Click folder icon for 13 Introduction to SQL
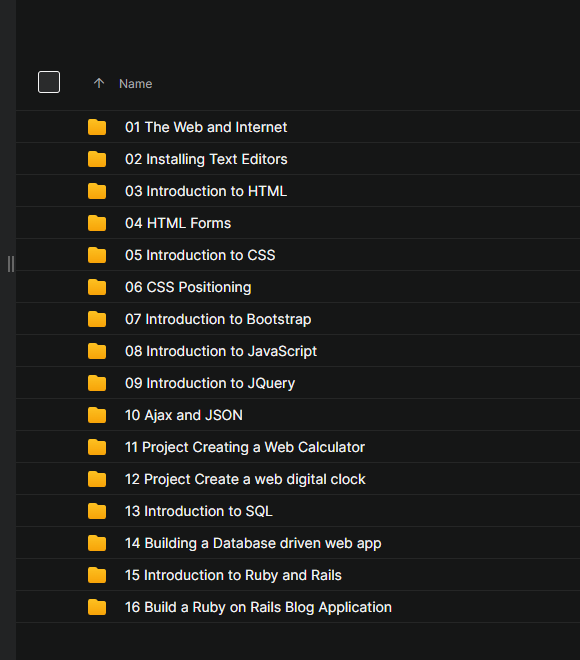This screenshot has height=660, width=580. click(x=97, y=511)
